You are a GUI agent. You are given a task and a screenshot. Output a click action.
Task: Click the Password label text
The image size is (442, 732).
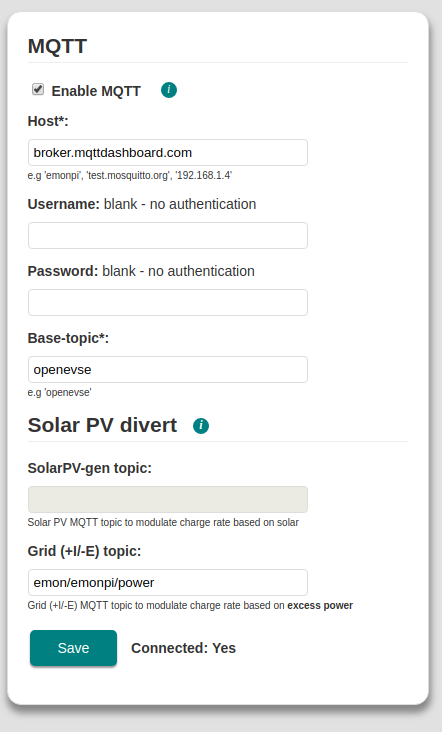tap(63, 271)
